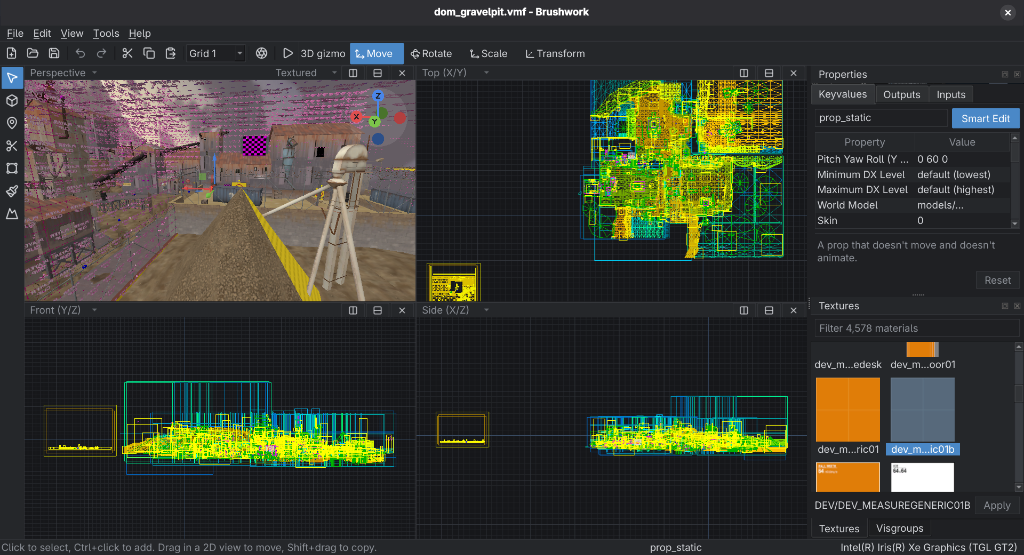Split the Top (X/Y) view horizontally
The height and width of the screenshot is (555, 1024).
[769, 73]
